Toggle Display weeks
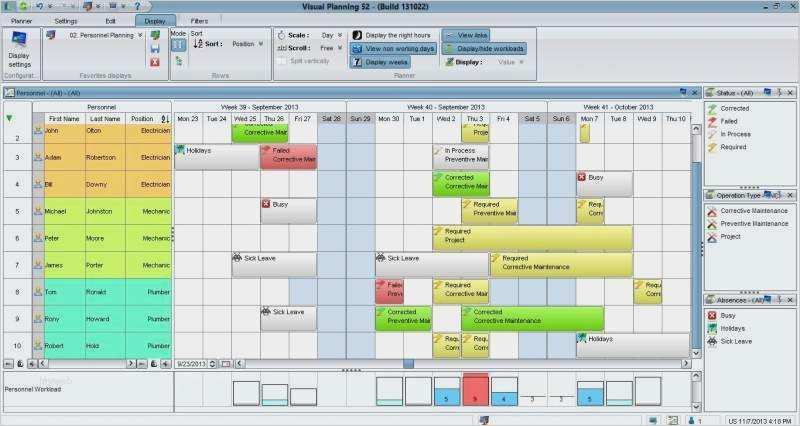800x426 pixels. [380, 62]
